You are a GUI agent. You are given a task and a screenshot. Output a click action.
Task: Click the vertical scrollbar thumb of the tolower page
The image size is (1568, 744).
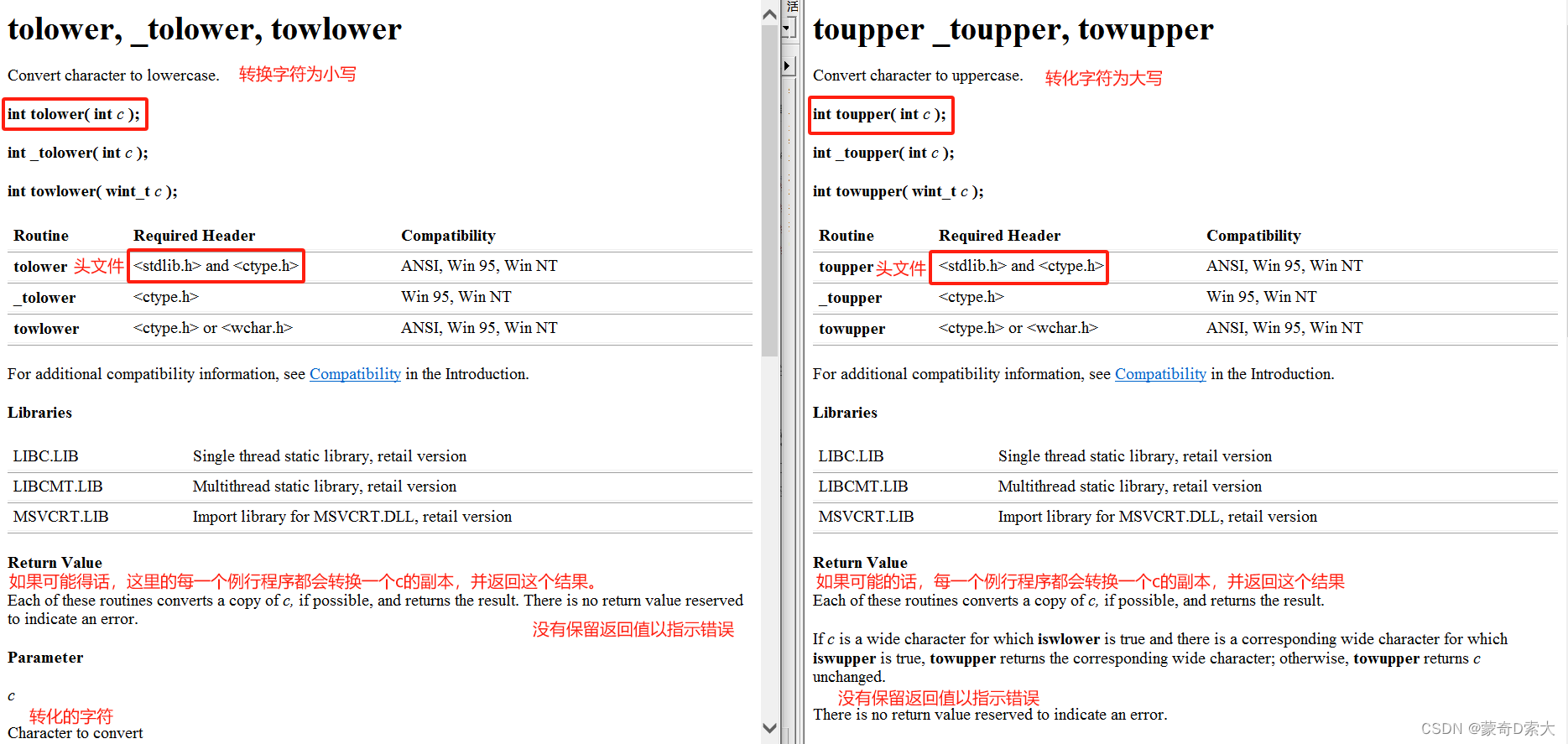point(769,190)
